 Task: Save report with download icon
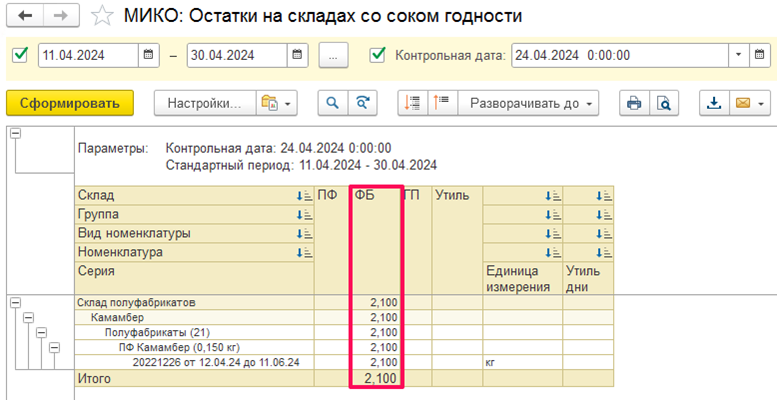714,103
